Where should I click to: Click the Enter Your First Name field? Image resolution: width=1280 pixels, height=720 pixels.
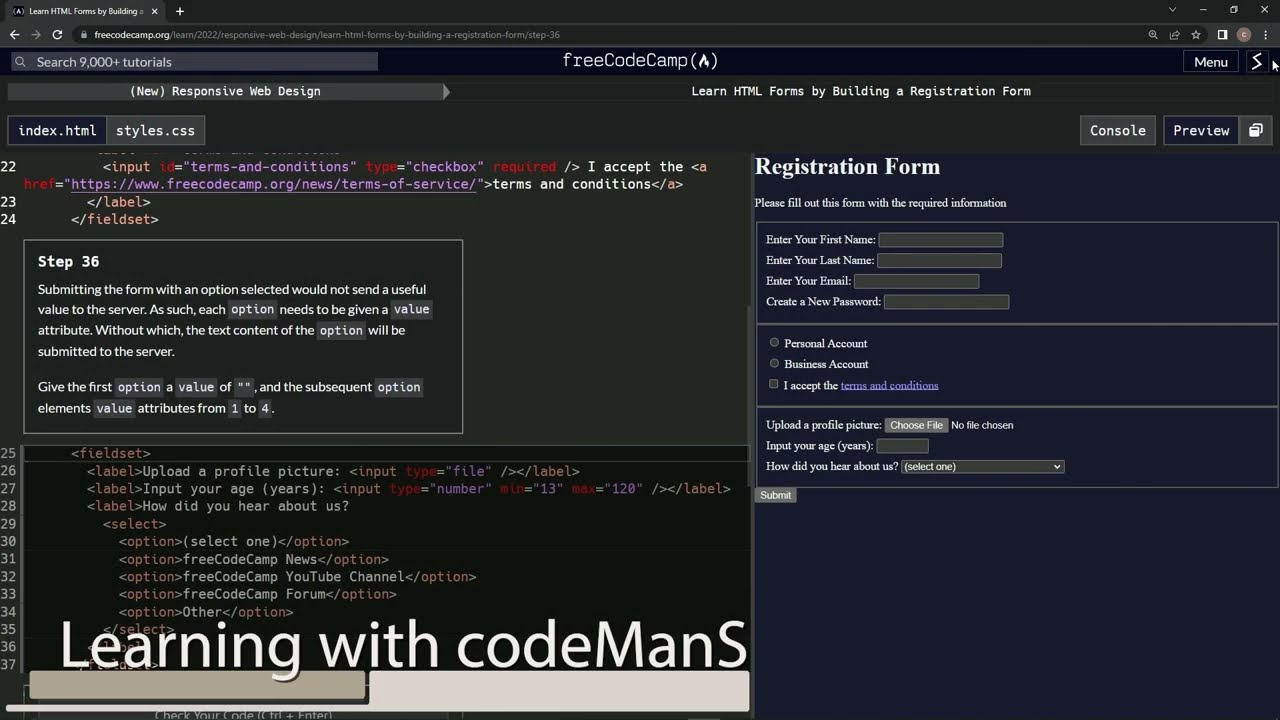coord(941,240)
